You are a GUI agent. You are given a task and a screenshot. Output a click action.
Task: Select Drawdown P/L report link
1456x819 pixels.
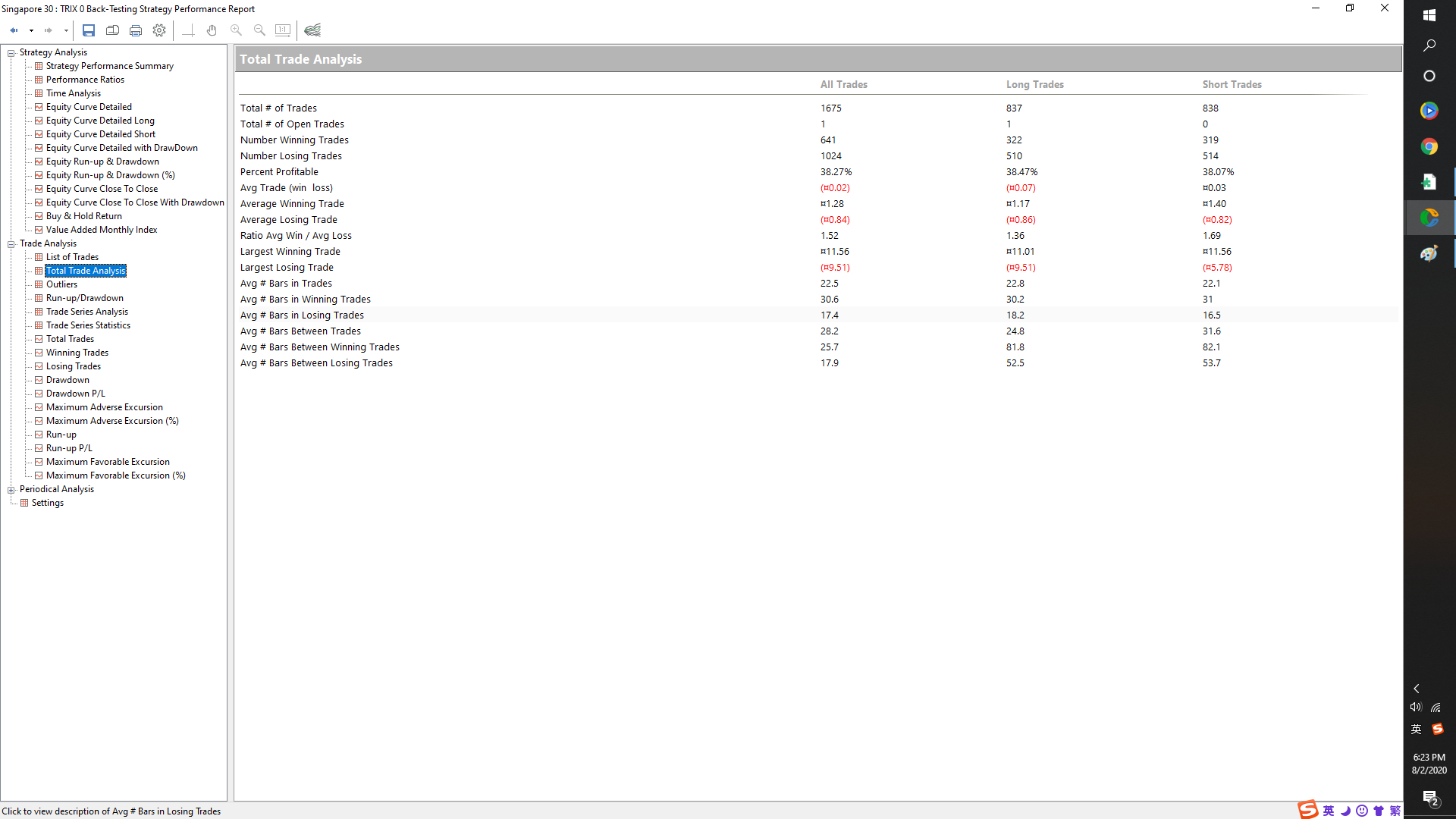(x=76, y=393)
